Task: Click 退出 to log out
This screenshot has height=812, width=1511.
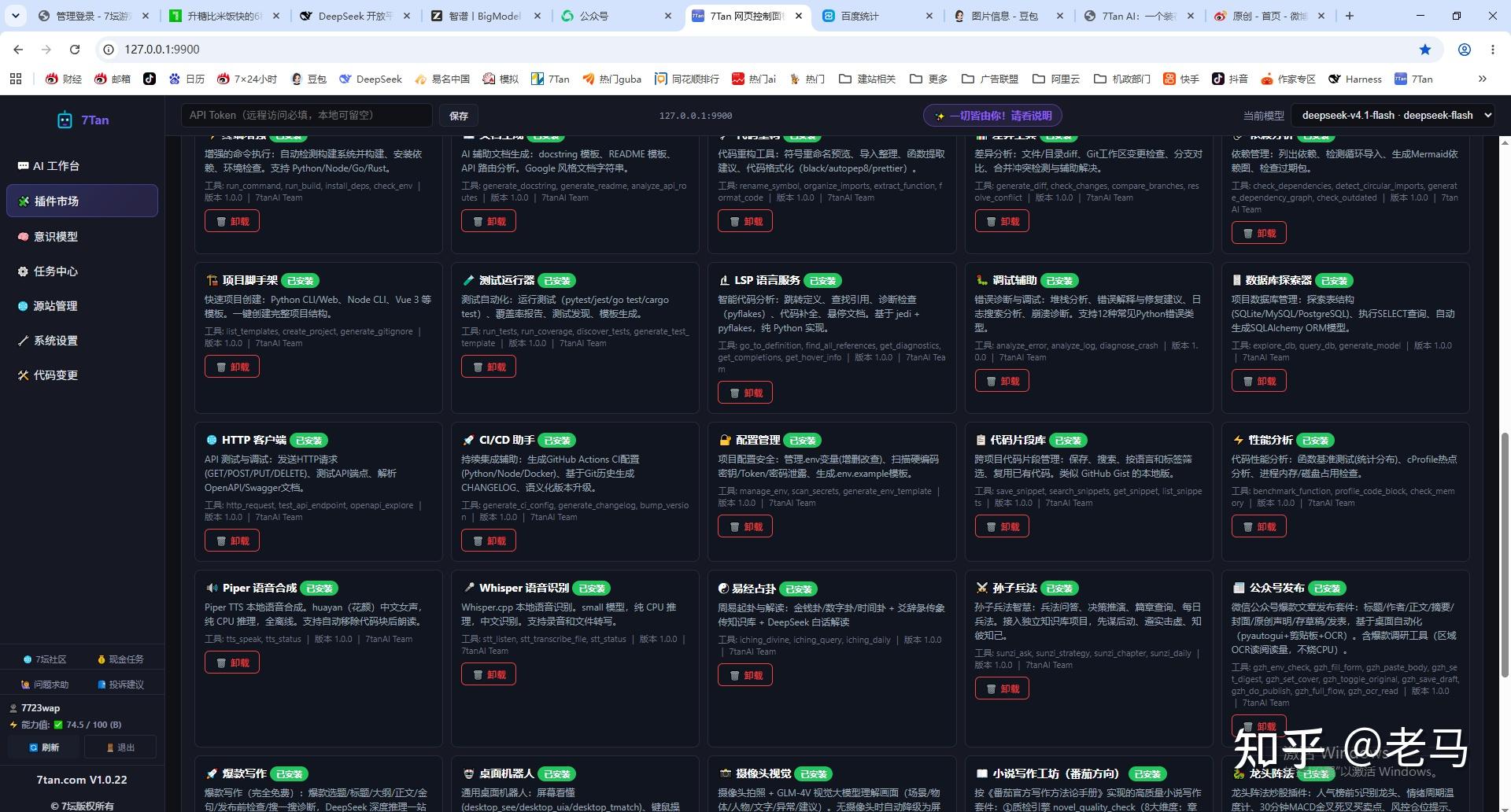Action: [120, 747]
